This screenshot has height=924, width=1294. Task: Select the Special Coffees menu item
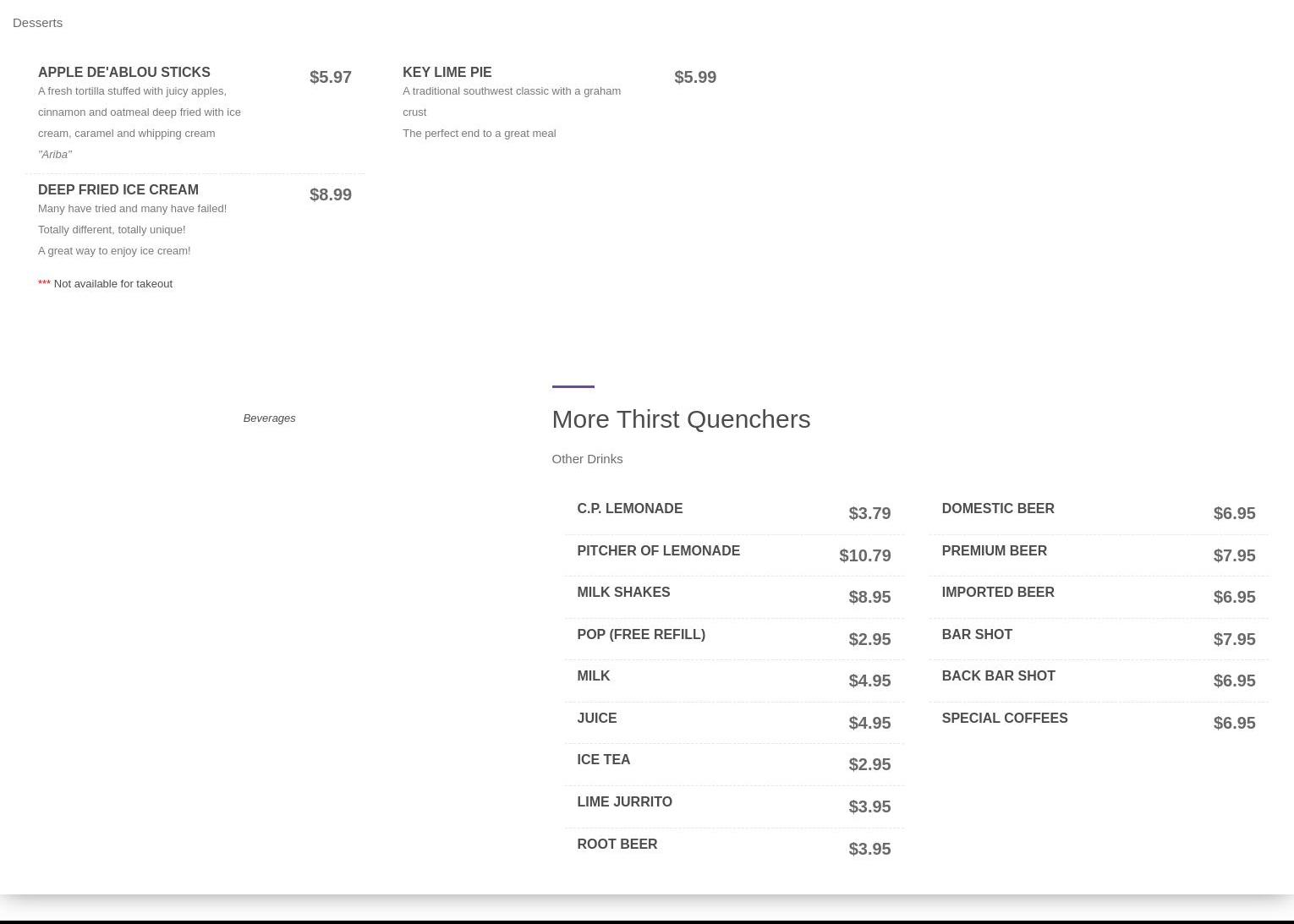[x=1004, y=719]
